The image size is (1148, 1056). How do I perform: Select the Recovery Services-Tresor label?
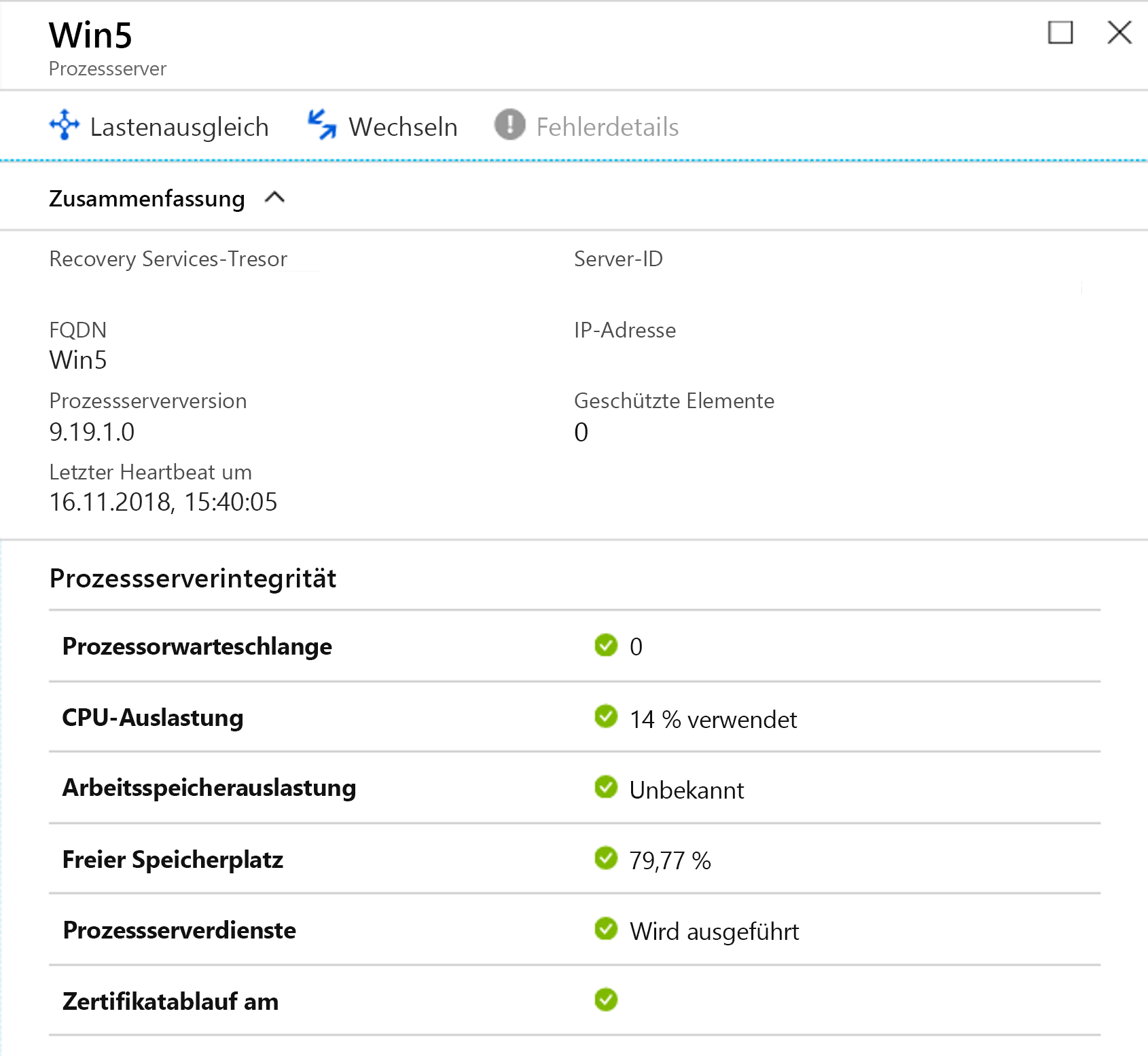click(168, 259)
